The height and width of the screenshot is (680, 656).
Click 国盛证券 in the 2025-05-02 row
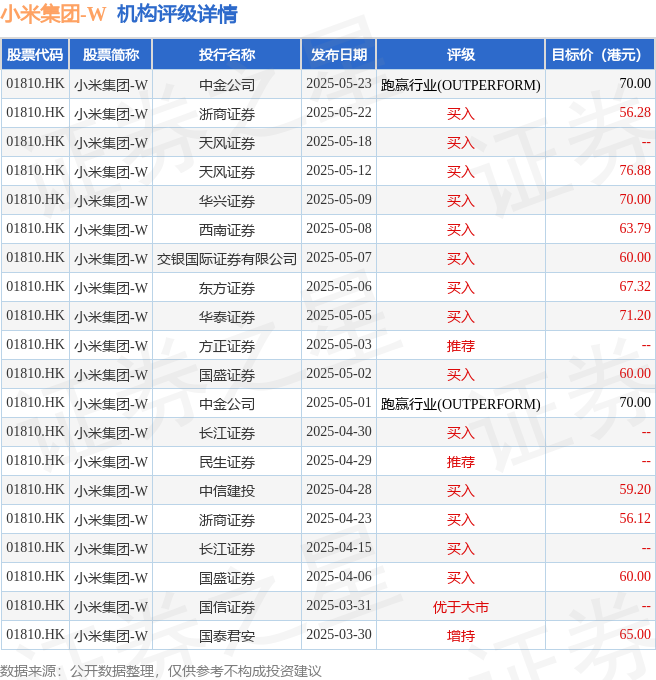[x=227, y=375]
